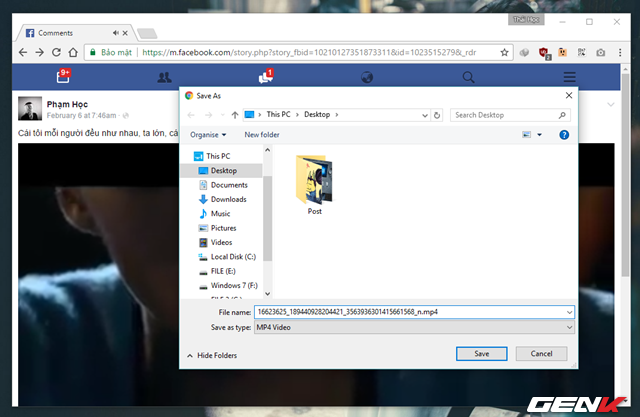Reload the Facebook page
Screen dimensions: 640x417
pyautogui.click(x=56, y=52)
